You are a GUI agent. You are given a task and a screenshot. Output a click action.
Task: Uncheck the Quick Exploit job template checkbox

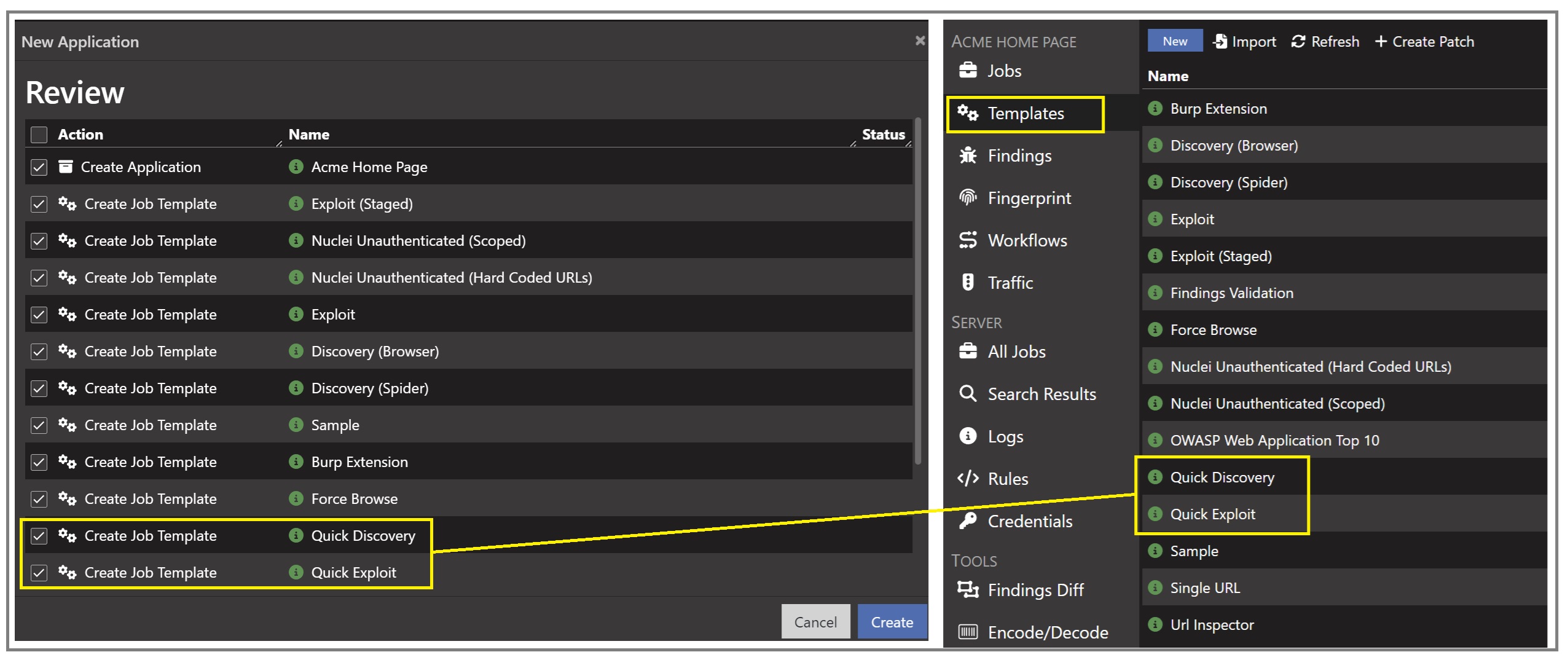[x=39, y=573]
